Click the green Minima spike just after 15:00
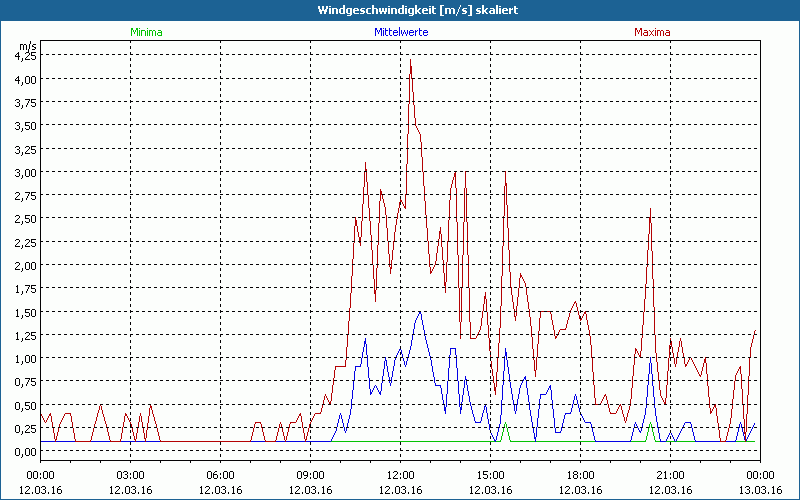 (505, 425)
